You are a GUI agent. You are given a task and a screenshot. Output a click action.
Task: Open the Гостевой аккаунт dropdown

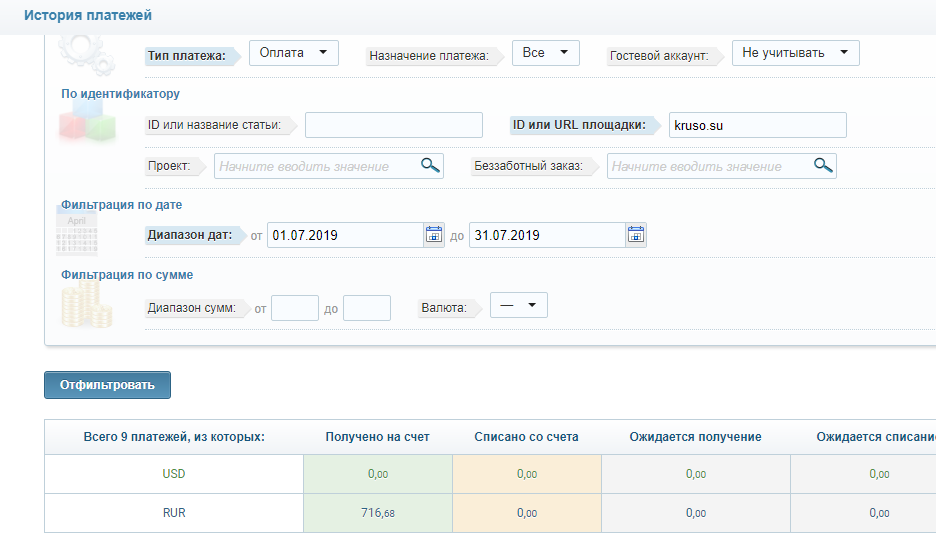click(795, 53)
